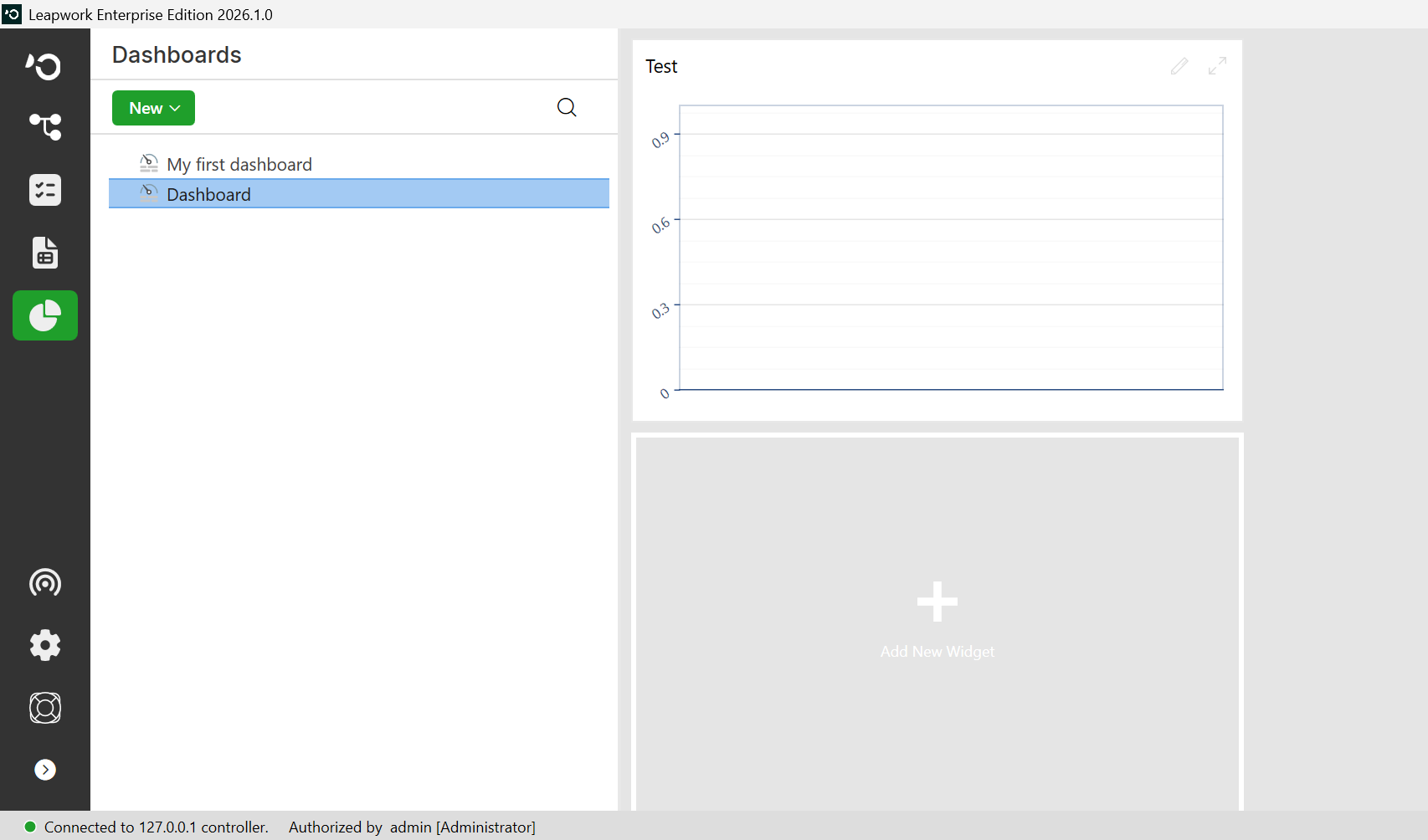Open the Schedules checklist icon

click(x=45, y=190)
